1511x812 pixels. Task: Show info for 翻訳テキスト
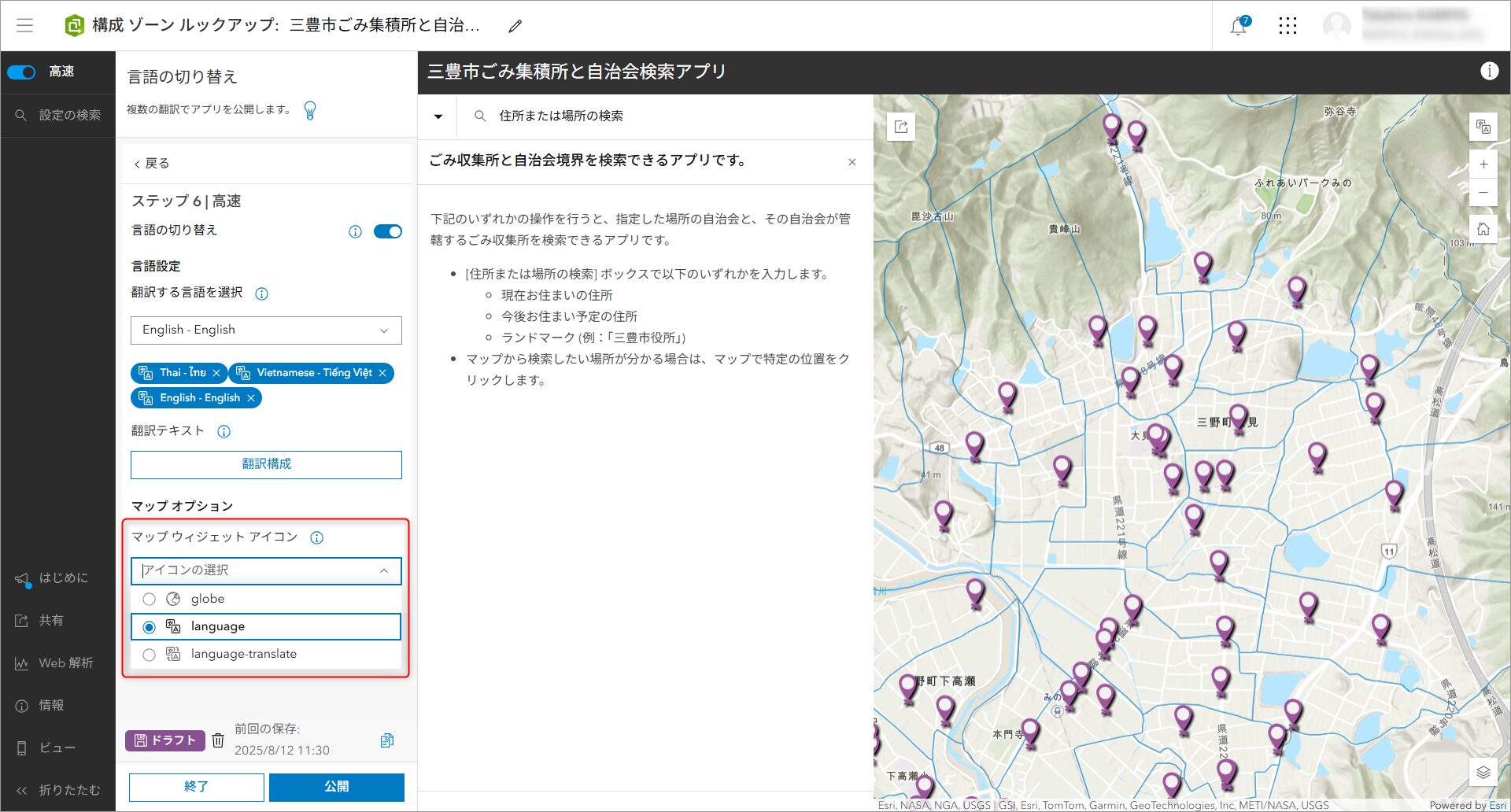224,431
